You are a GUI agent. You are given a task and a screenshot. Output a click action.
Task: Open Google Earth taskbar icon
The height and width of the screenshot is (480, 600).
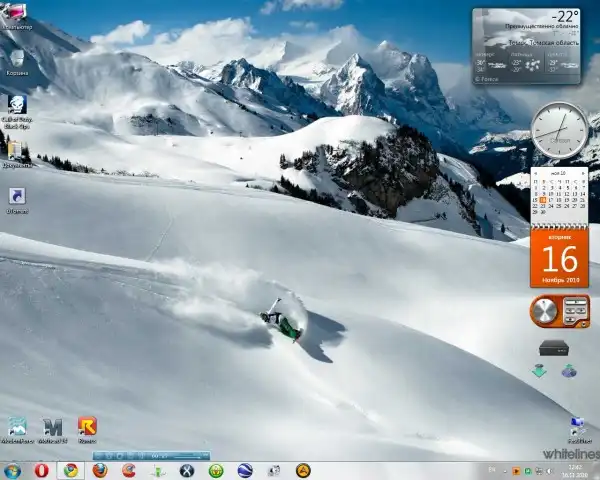coord(245,470)
